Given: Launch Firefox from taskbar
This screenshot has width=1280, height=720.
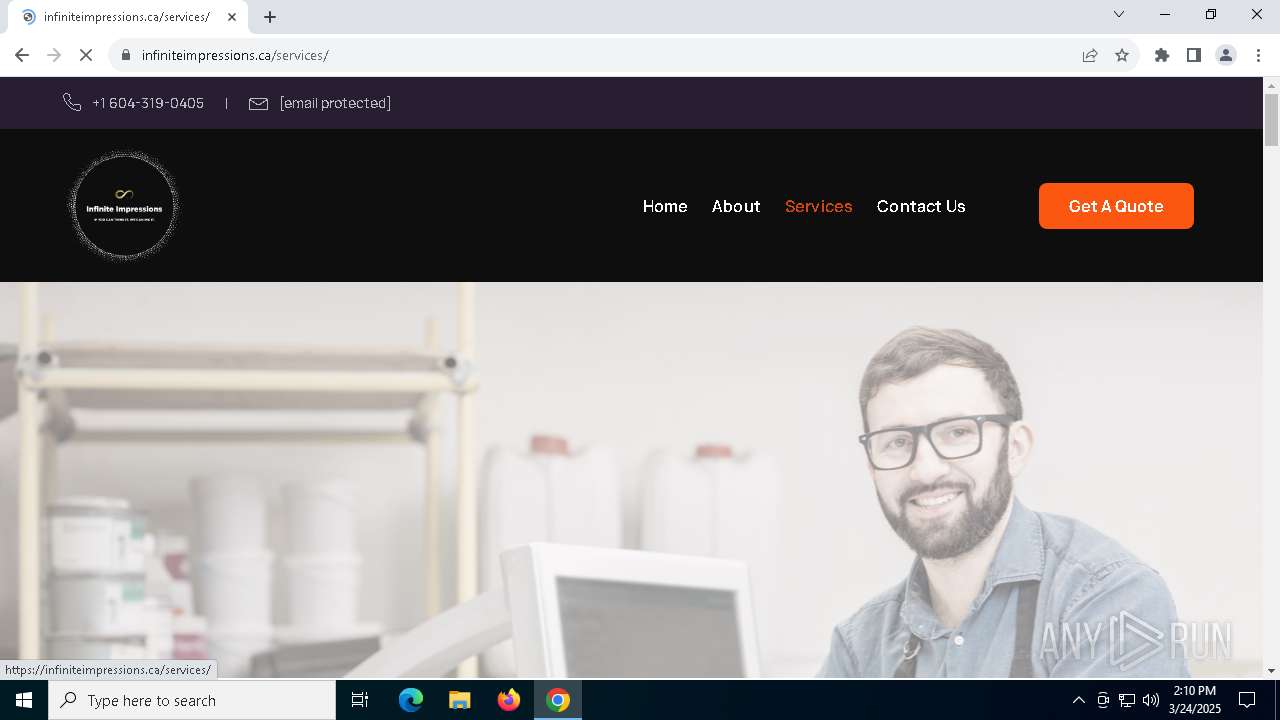Looking at the screenshot, I should click(x=509, y=700).
